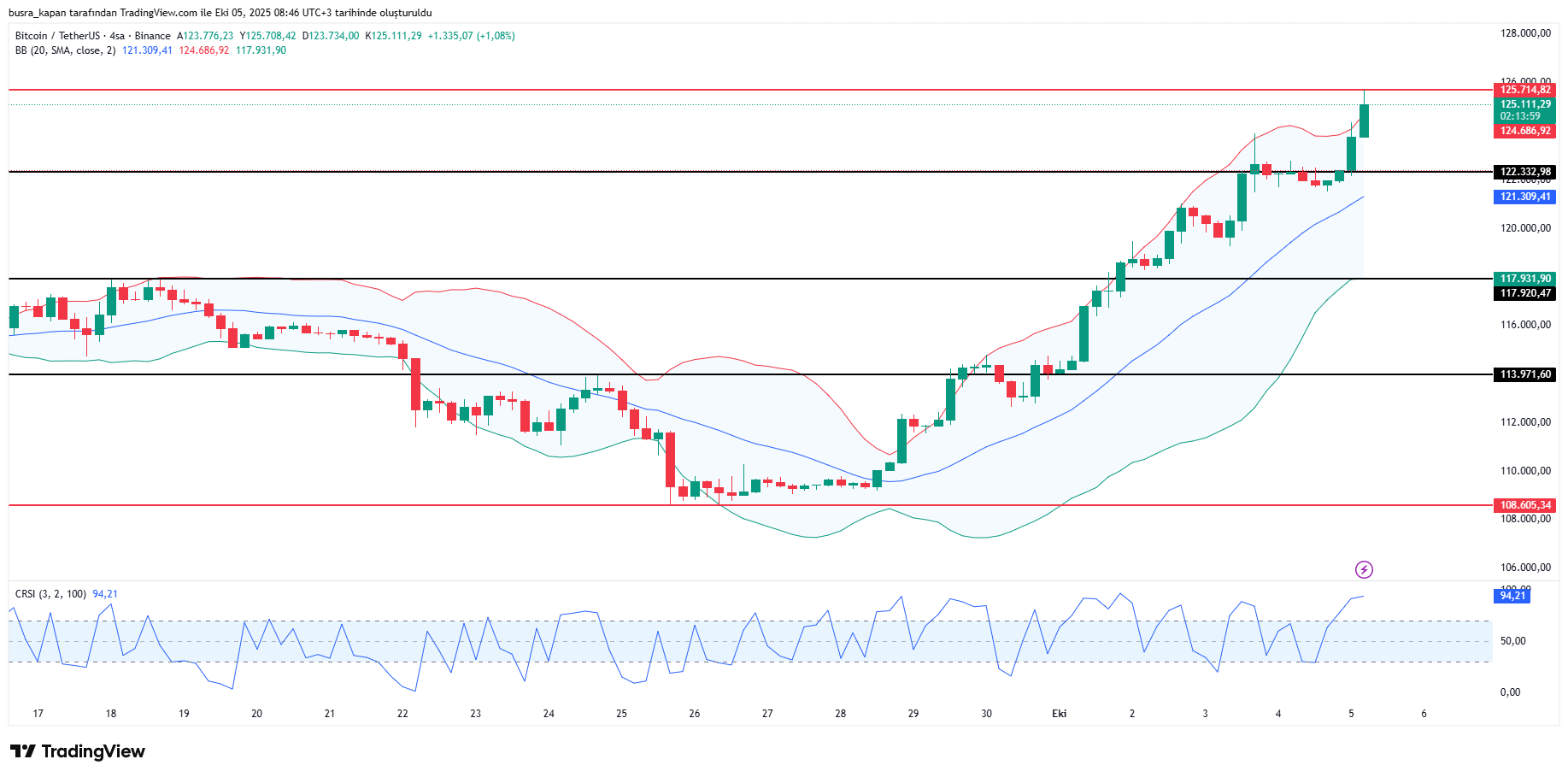Click the "Eki" month label on the time axis
Screen dimensions: 1568x777
1059,714
